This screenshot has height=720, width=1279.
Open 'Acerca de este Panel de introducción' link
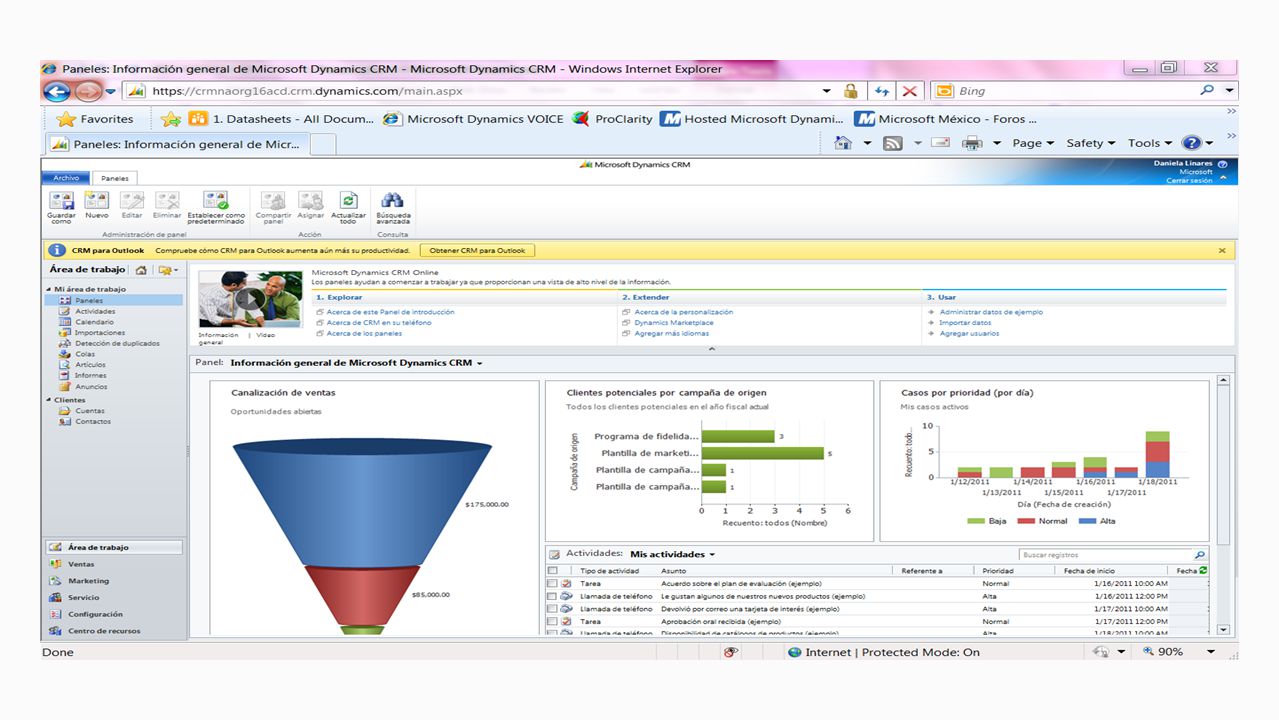[x=390, y=312]
